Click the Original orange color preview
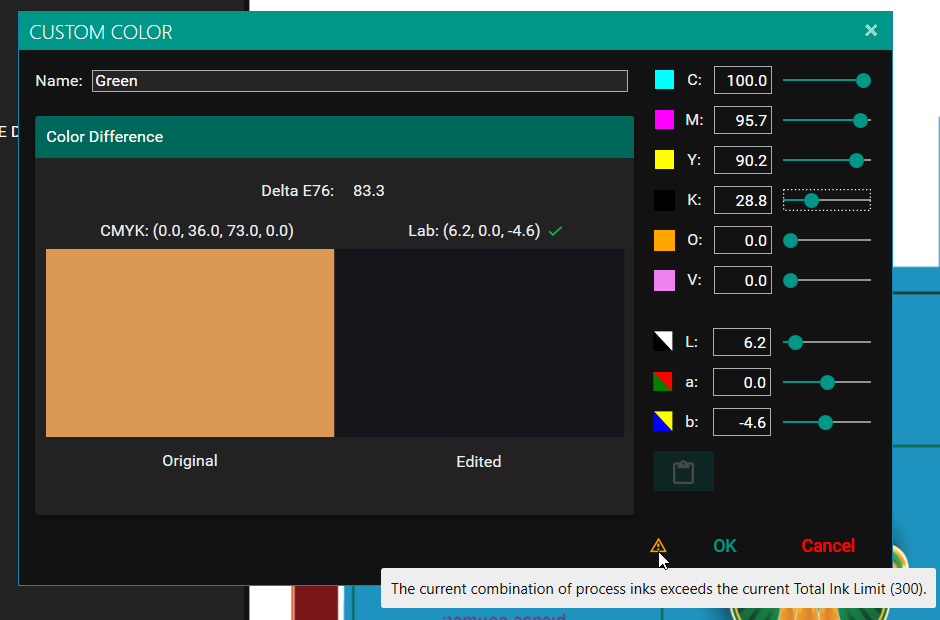Screen dimensions: 940x620 (x=190, y=343)
